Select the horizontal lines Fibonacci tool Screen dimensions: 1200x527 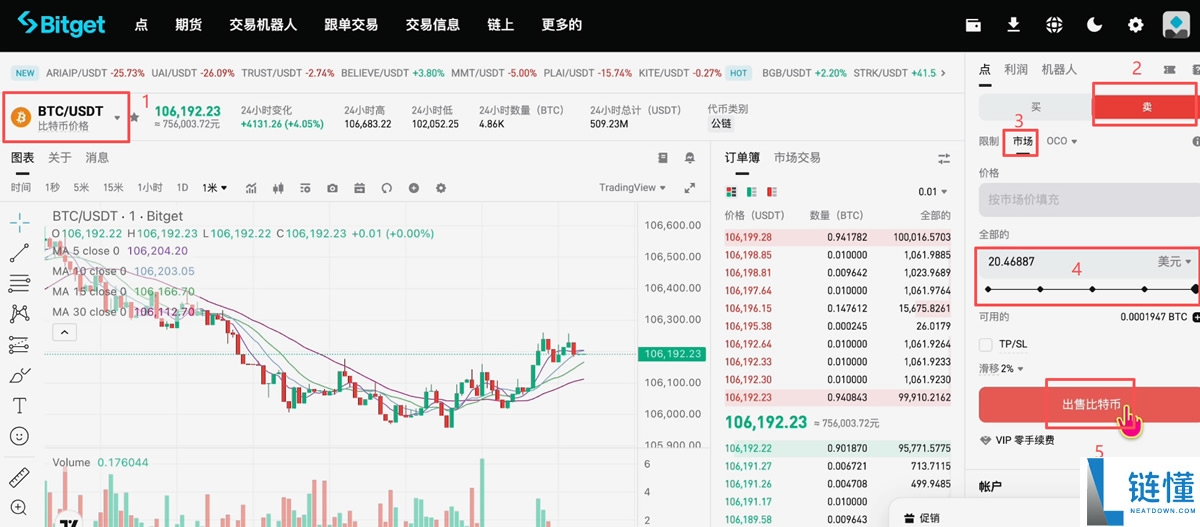point(19,284)
